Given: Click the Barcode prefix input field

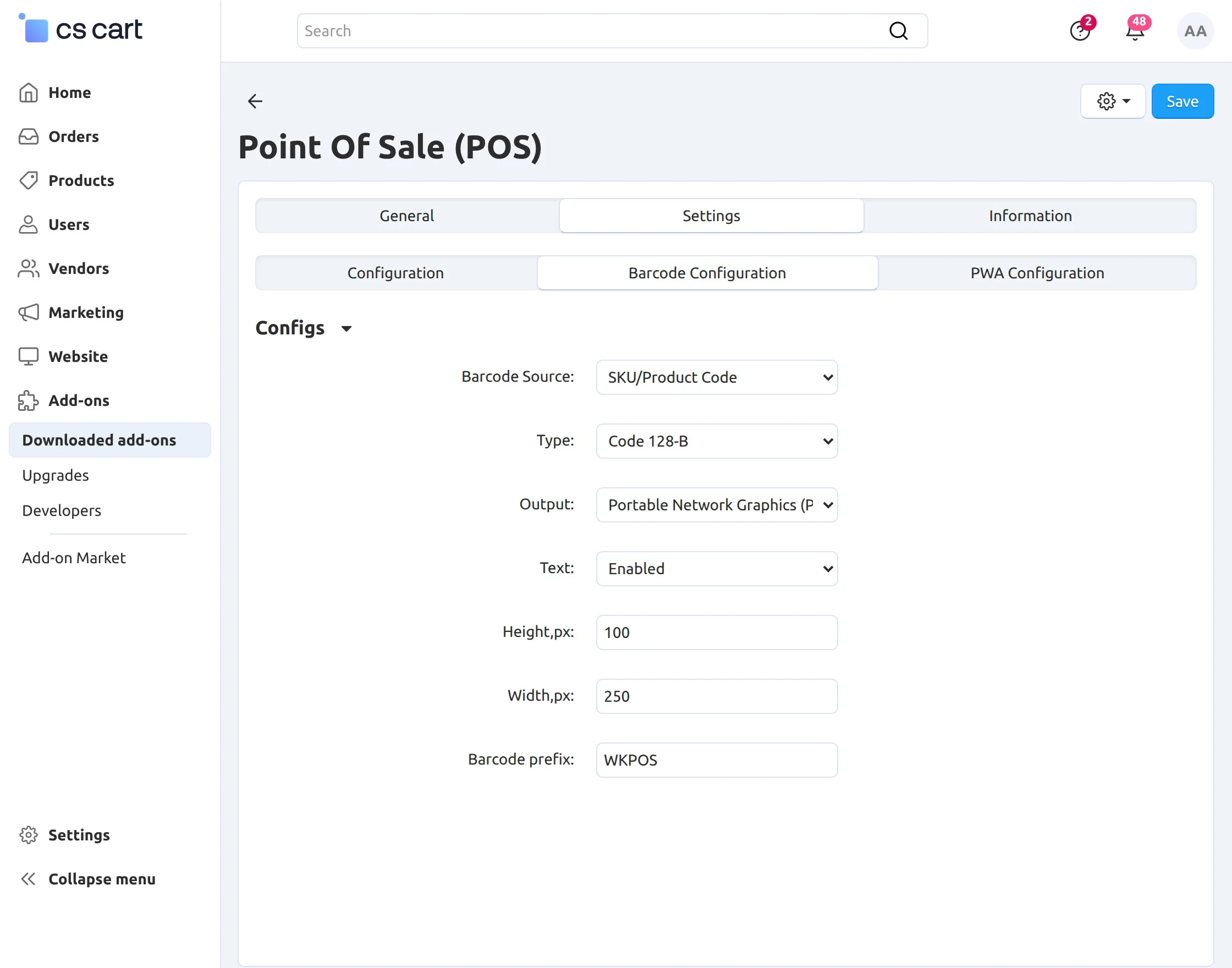Looking at the screenshot, I should tap(716, 760).
